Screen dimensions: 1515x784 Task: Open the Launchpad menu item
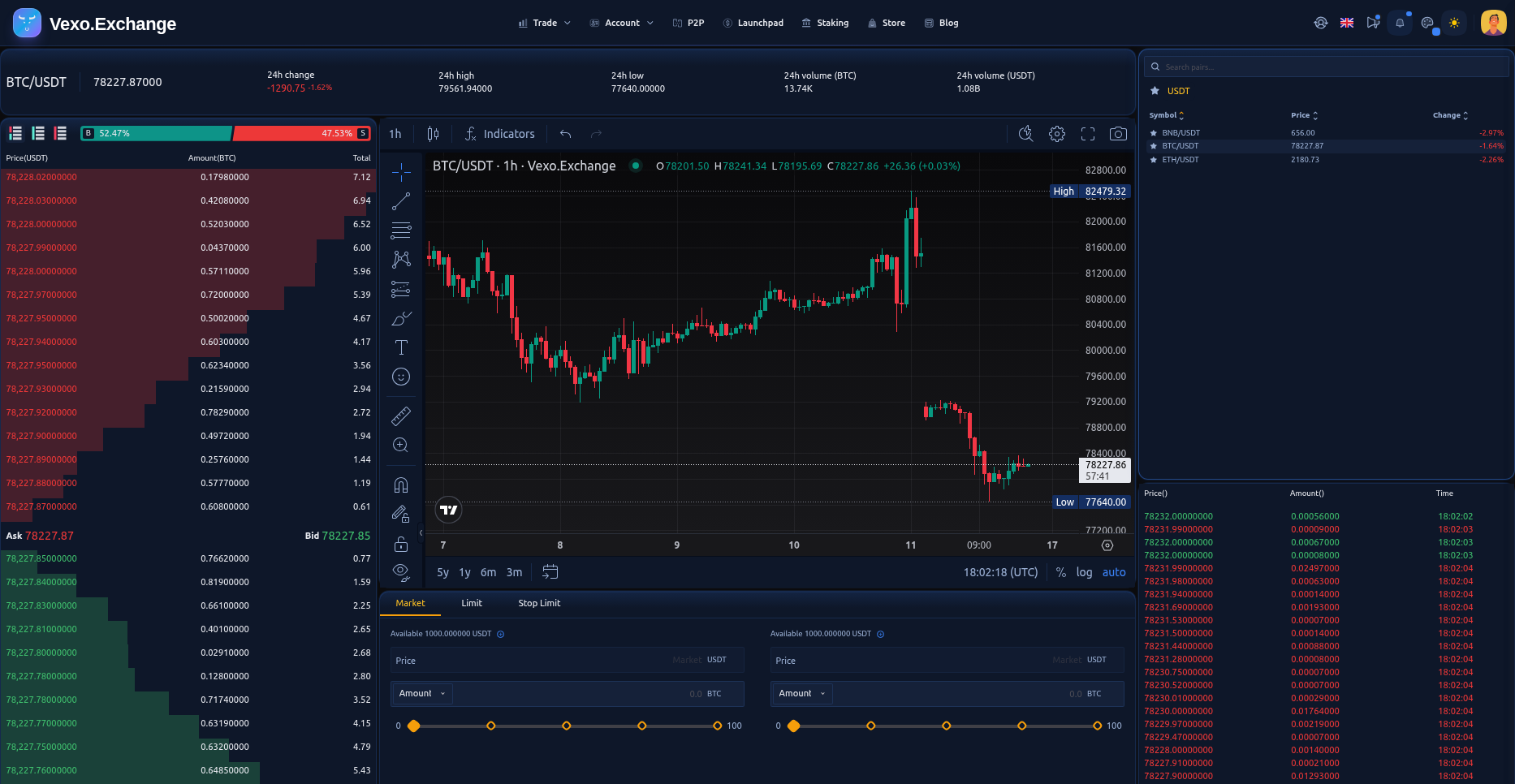753,23
